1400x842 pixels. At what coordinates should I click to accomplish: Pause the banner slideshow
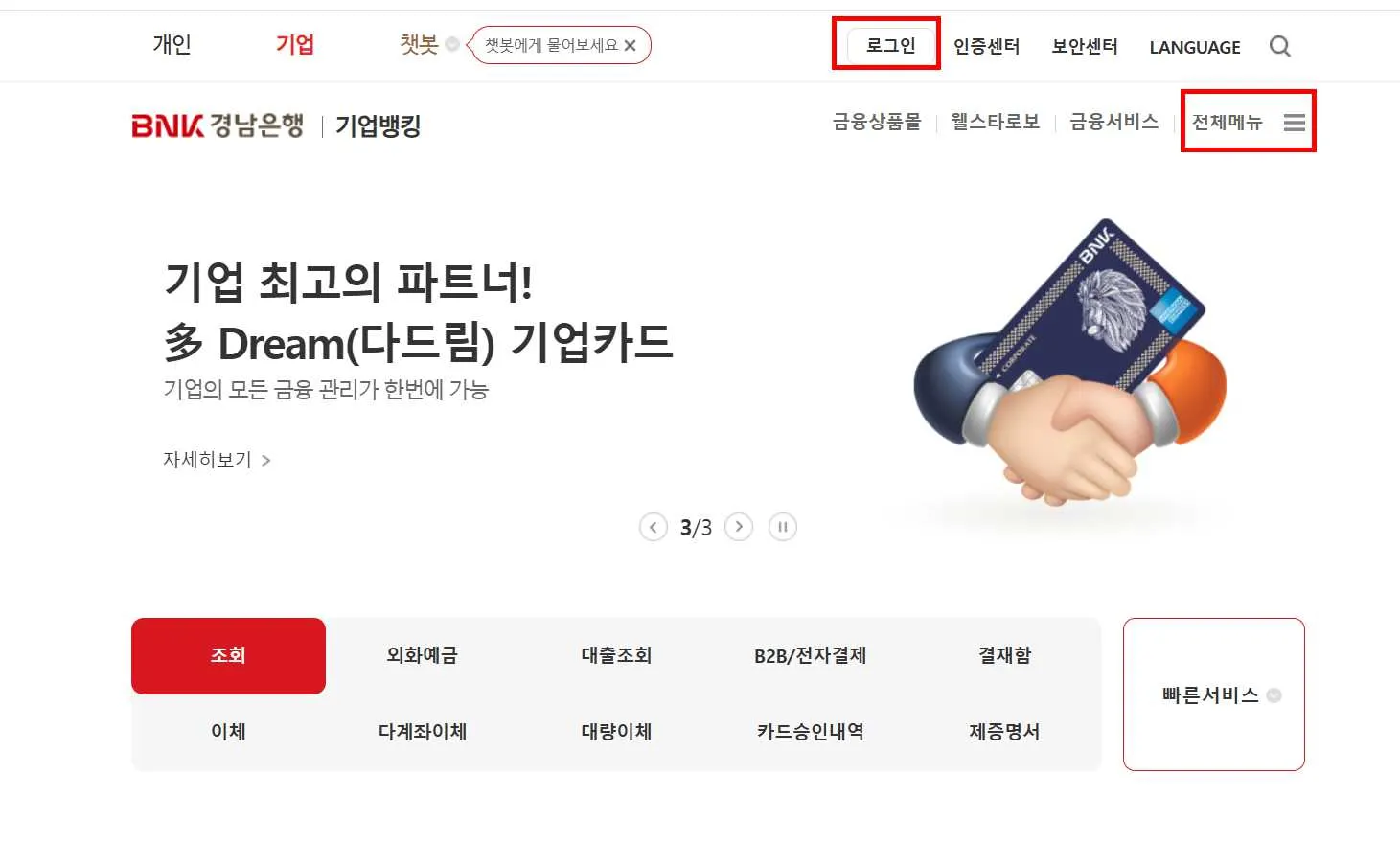pos(783,527)
